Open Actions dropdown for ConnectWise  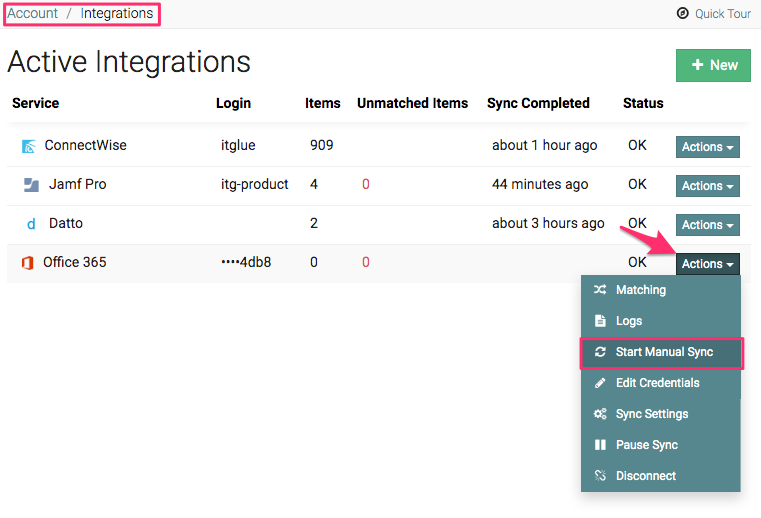[x=707, y=147]
